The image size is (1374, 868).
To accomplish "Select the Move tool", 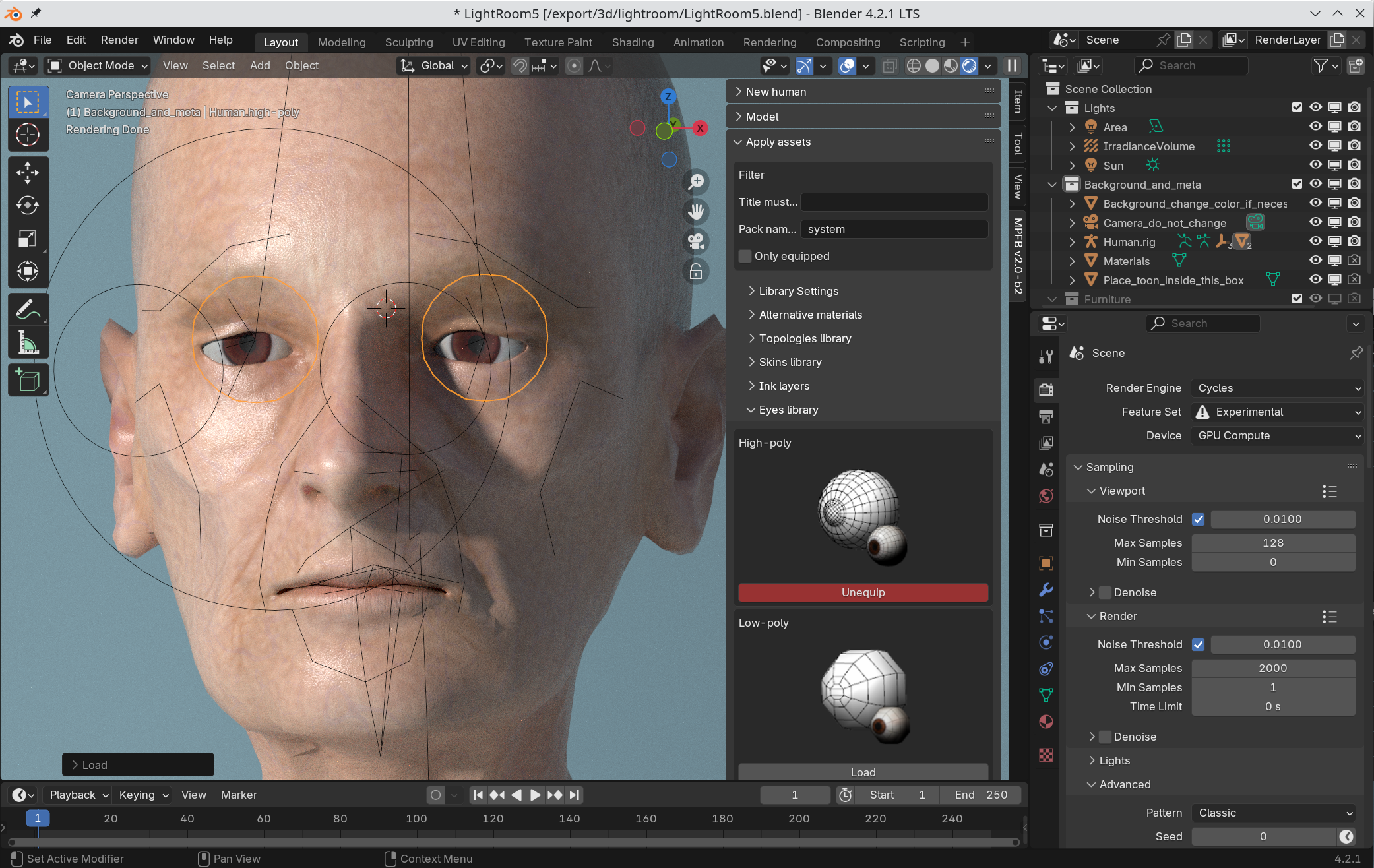I will (28, 173).
